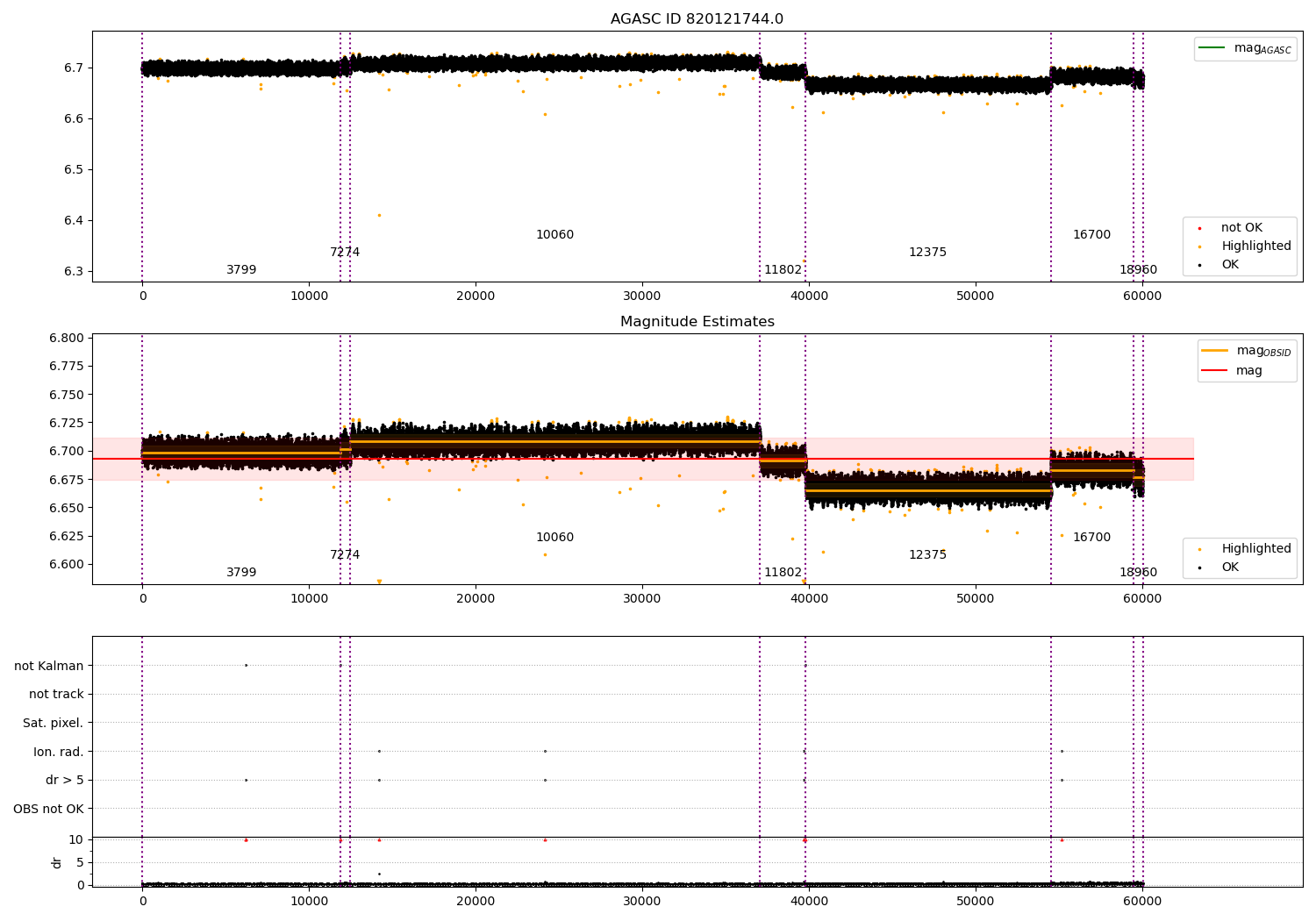
Task: Click OBSID label 12375 in top plot
Action: pyautogui.click(x=927, y=253)
